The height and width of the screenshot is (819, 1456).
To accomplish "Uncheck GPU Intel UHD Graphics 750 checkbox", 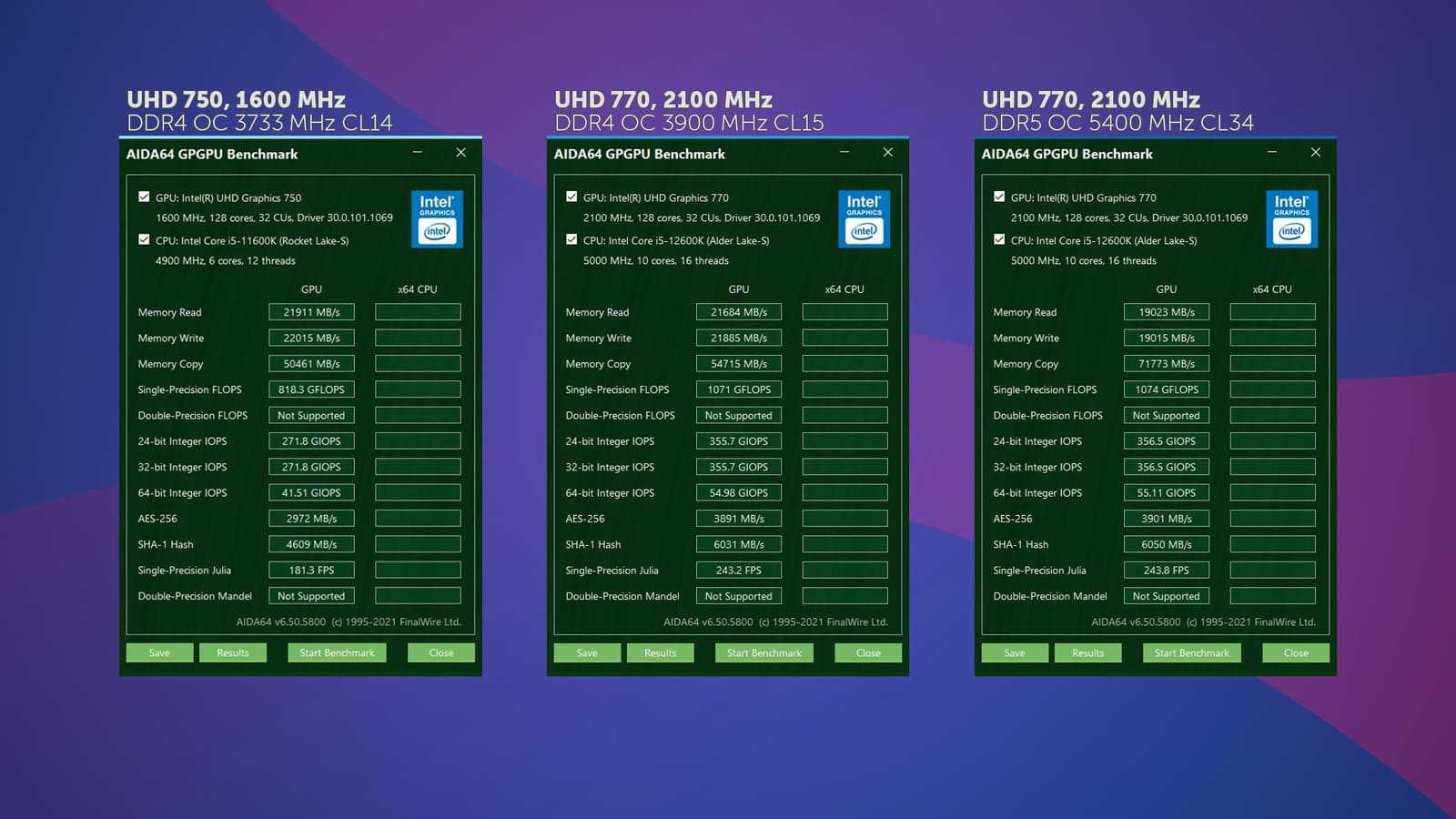I will click(x=144, y=197).
